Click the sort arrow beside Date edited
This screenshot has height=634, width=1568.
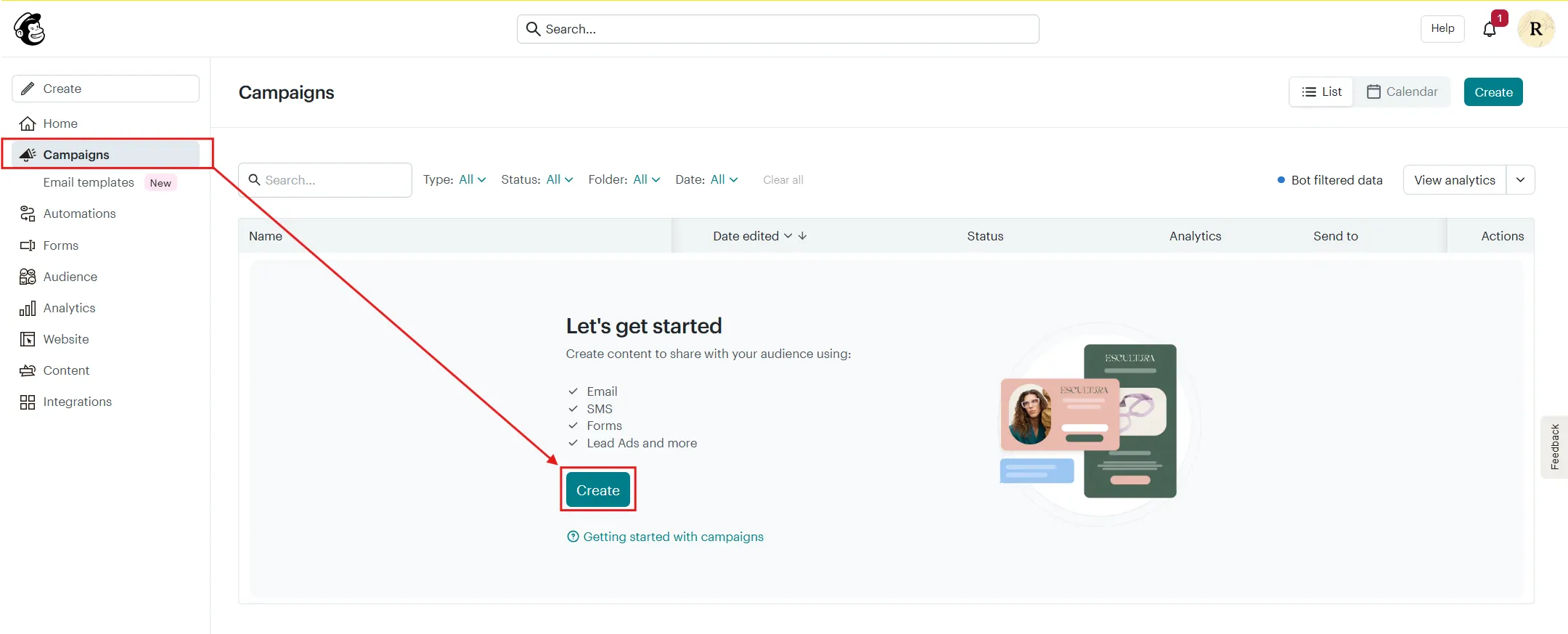click(x=802, y=236)
